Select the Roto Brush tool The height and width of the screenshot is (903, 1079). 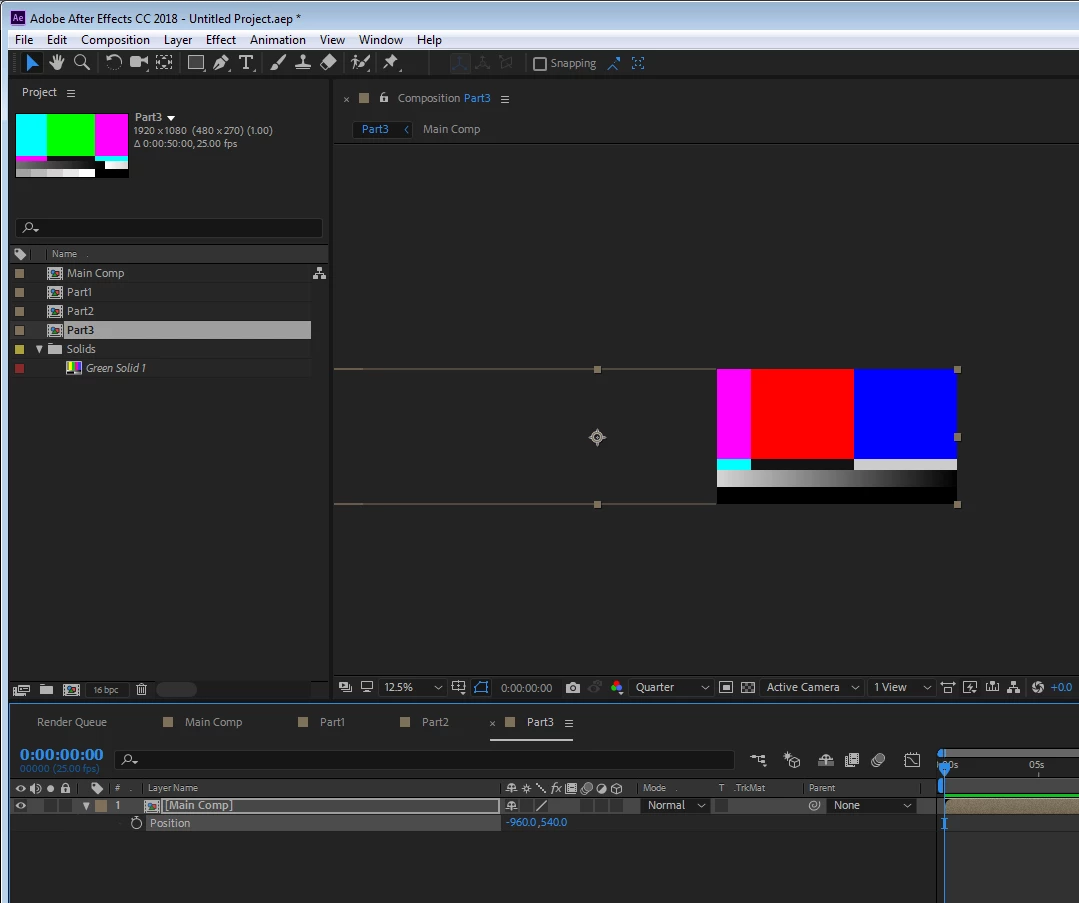point(360,63)
